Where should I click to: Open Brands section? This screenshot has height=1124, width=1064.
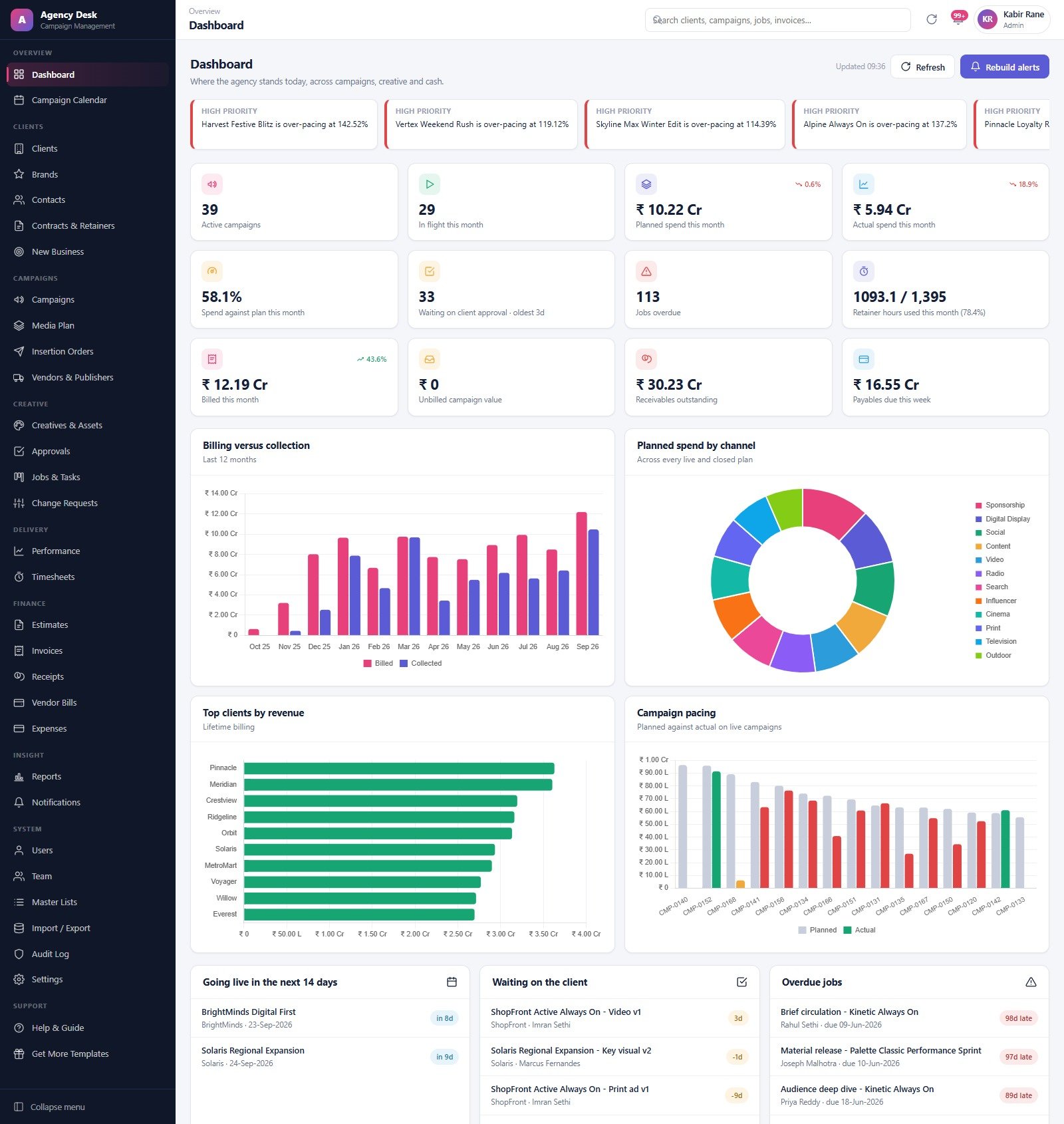point(87,174)
